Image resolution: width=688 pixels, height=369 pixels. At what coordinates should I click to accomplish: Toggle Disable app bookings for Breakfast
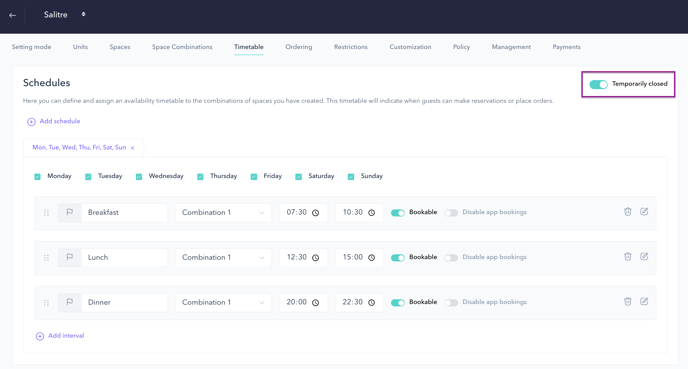tap(451, 213)
